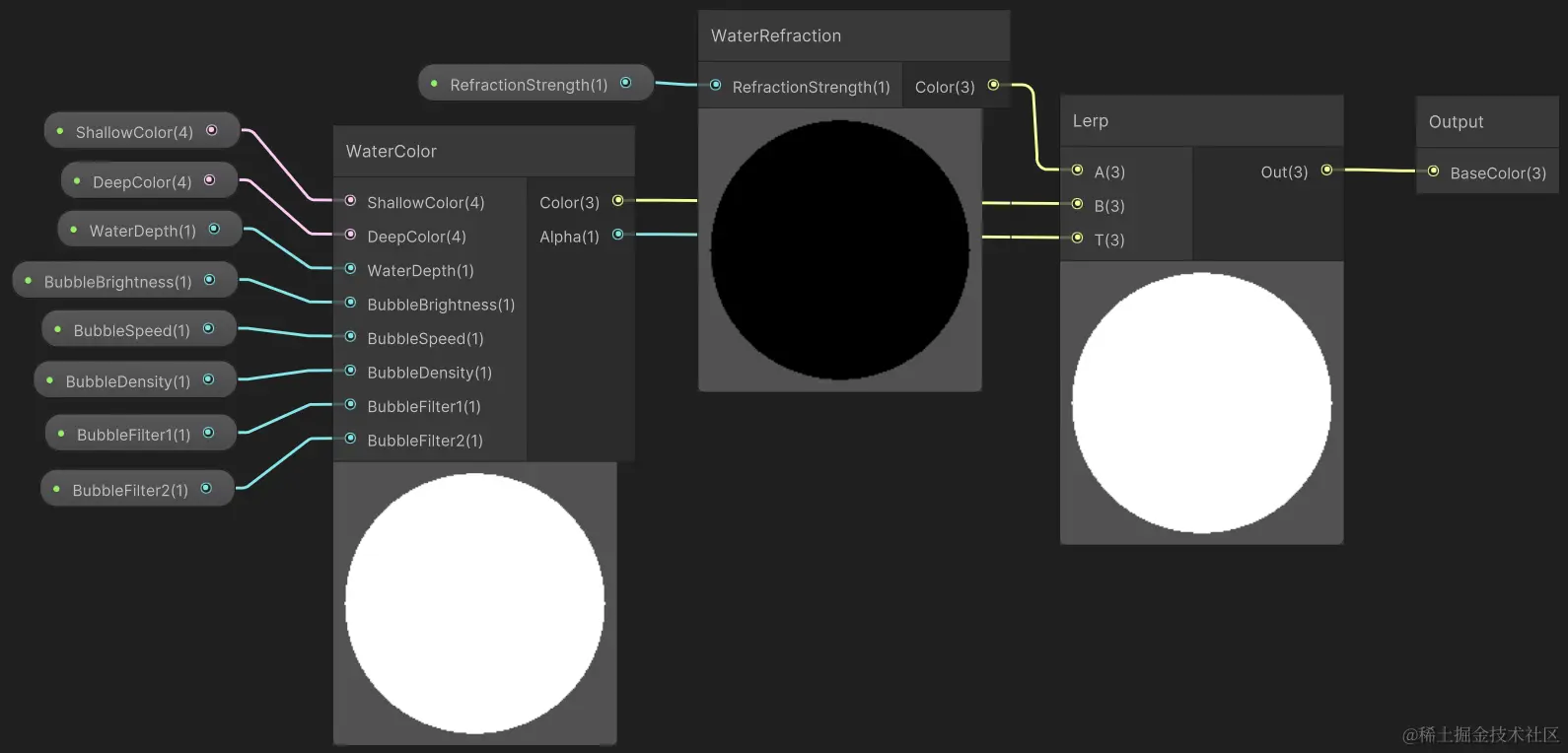
Task: Select the BubbleDensity(1) property pill
Action: [135, 380]
